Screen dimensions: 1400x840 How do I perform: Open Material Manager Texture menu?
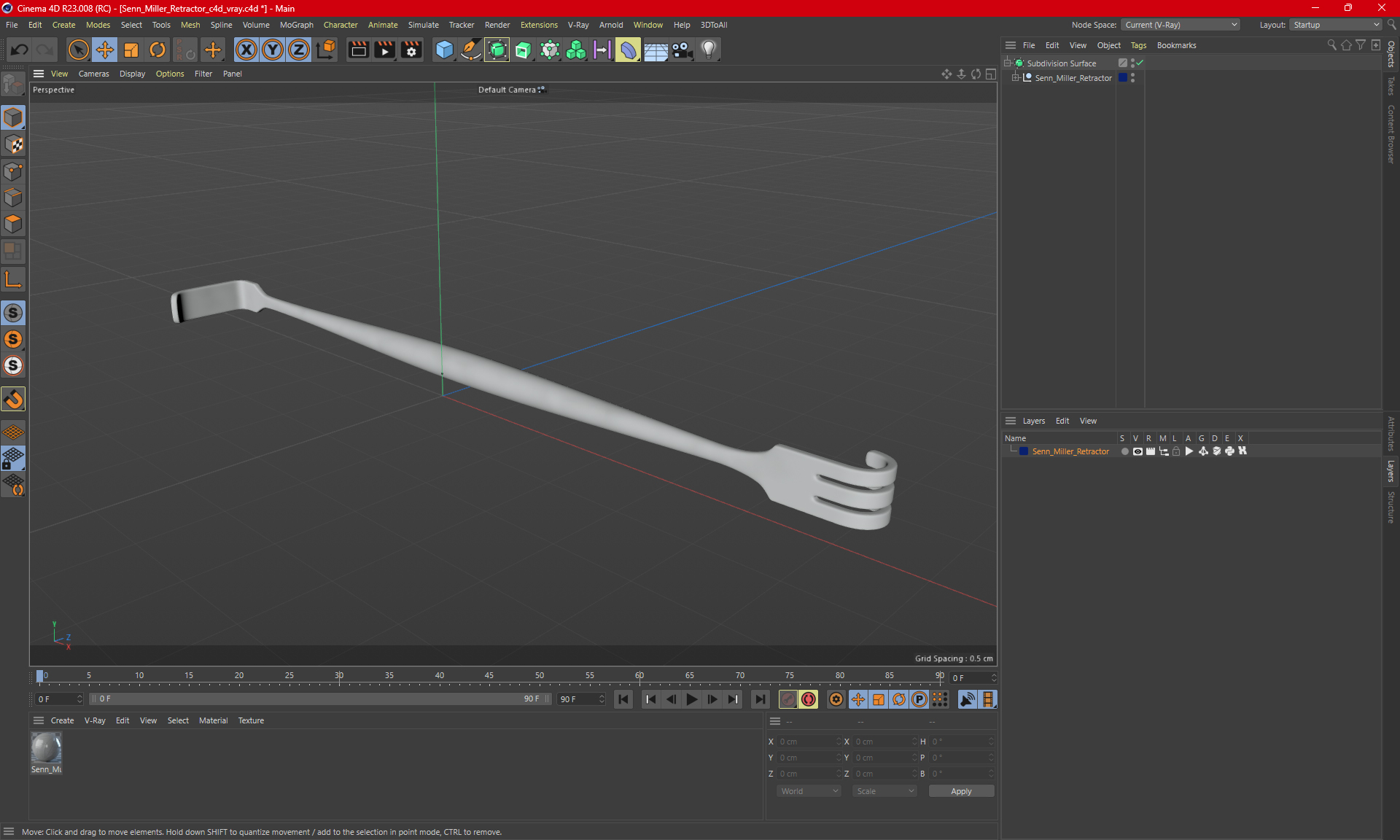coord(251,720)
